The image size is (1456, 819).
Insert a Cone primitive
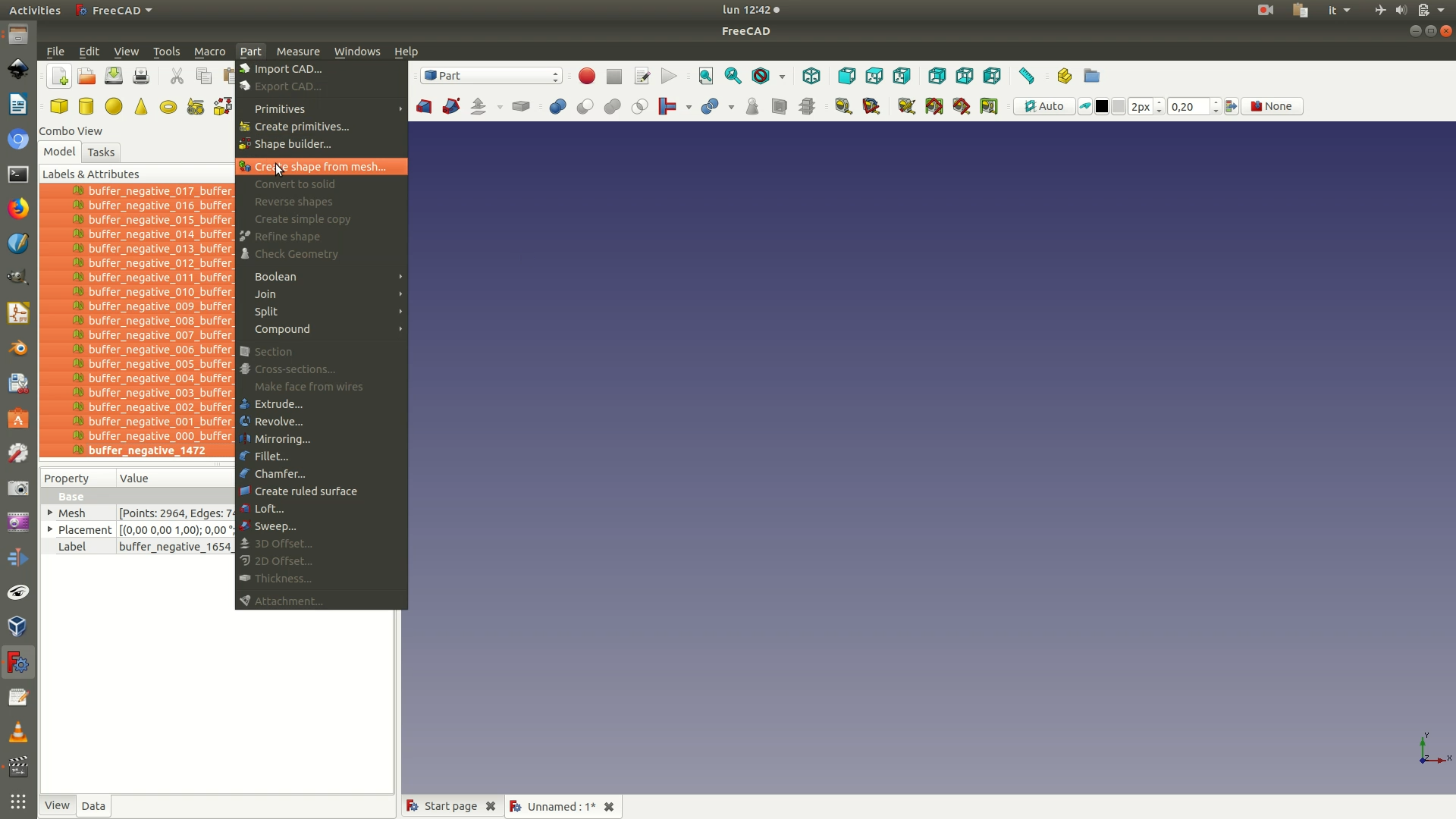[141, 107]
